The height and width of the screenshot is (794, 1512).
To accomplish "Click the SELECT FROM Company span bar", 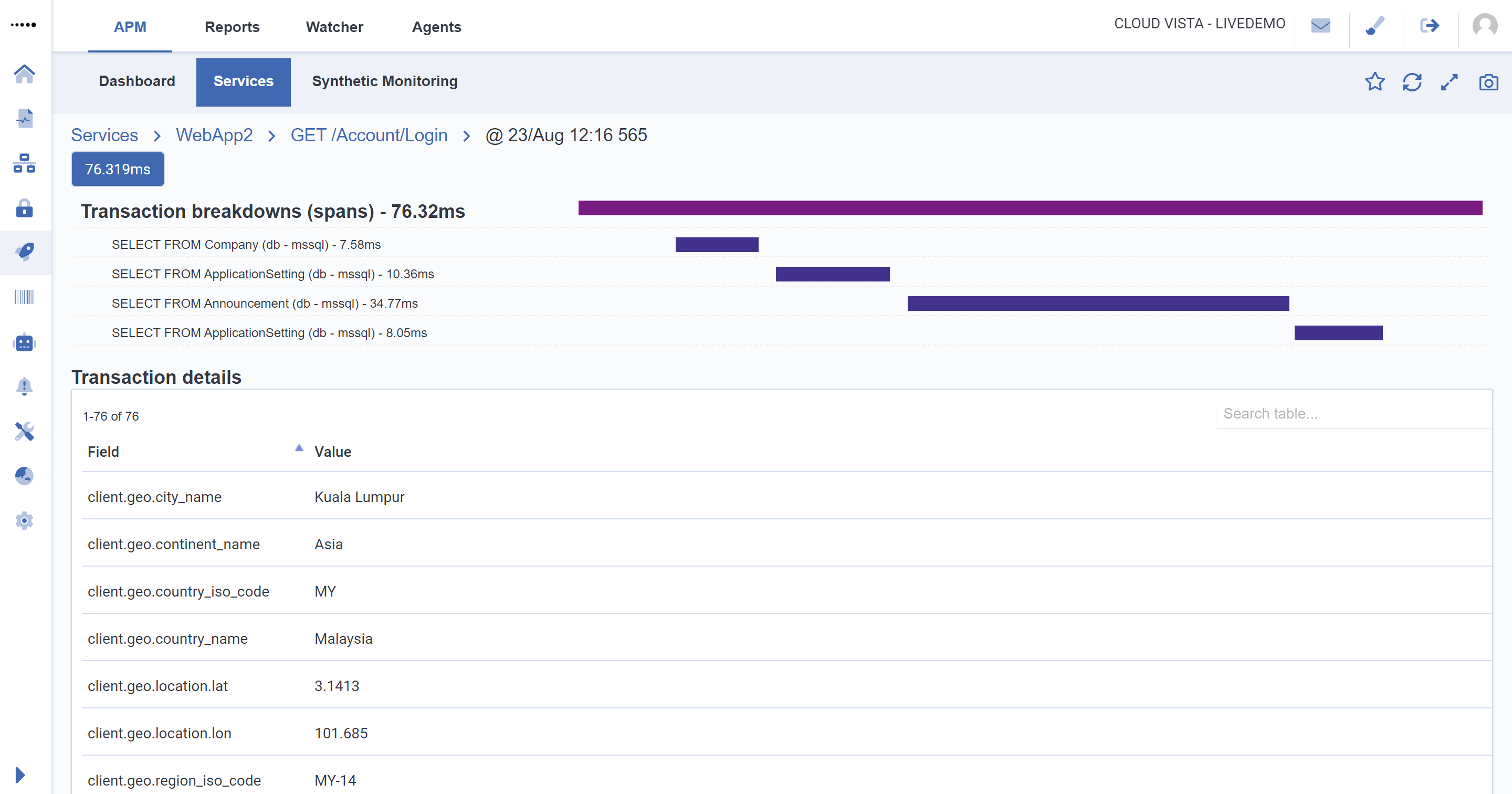I will pos(717,244).
